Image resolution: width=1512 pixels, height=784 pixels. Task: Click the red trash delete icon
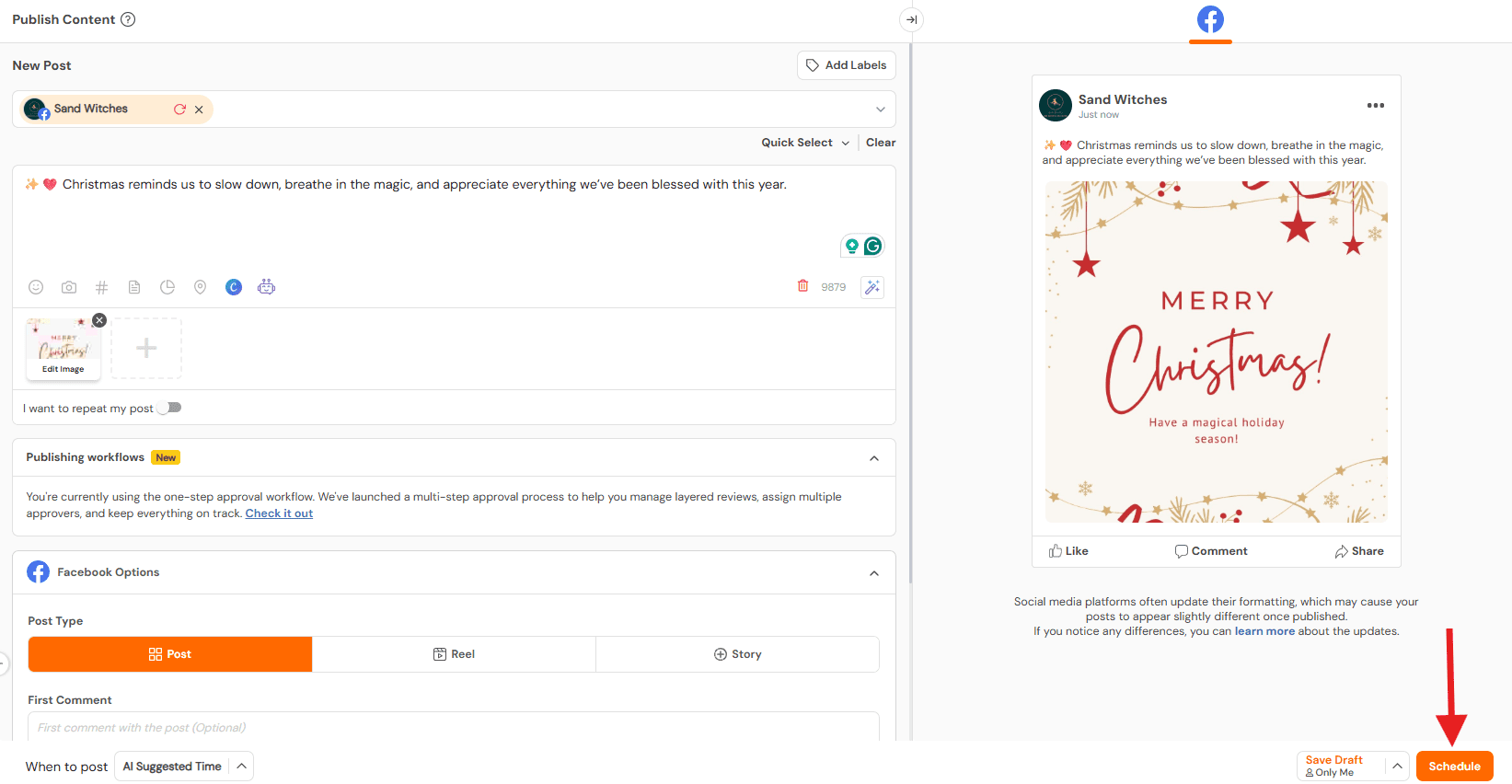pyautogui.click(x=802, y=286)
